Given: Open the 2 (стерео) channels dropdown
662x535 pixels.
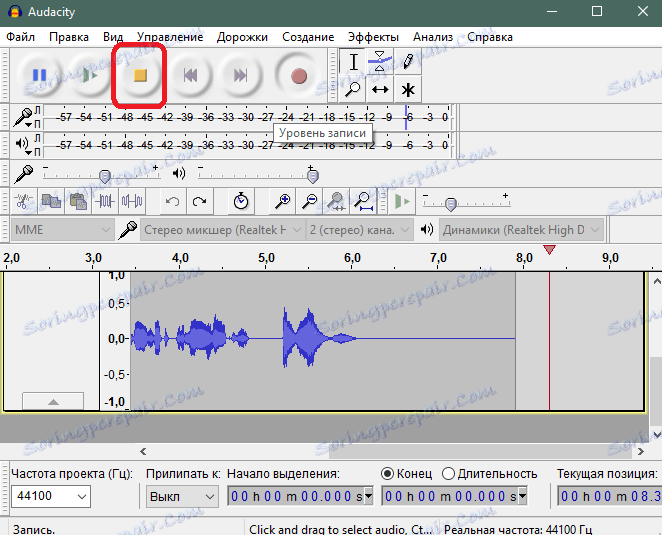Looking at the screenshot, I should pyautogui.click(x=360, y=230).
